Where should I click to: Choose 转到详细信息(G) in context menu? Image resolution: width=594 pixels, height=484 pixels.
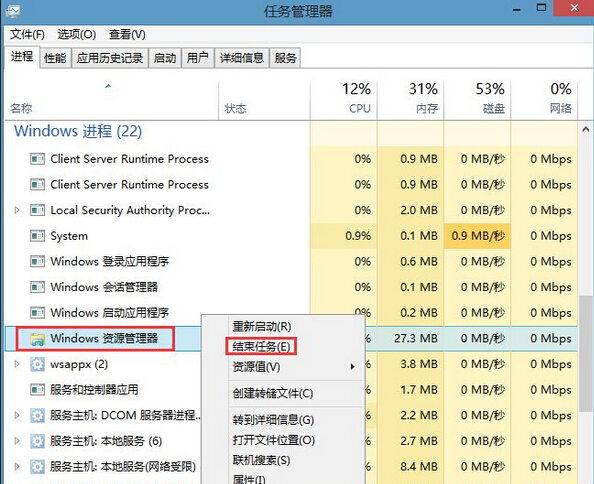[273, 420]
